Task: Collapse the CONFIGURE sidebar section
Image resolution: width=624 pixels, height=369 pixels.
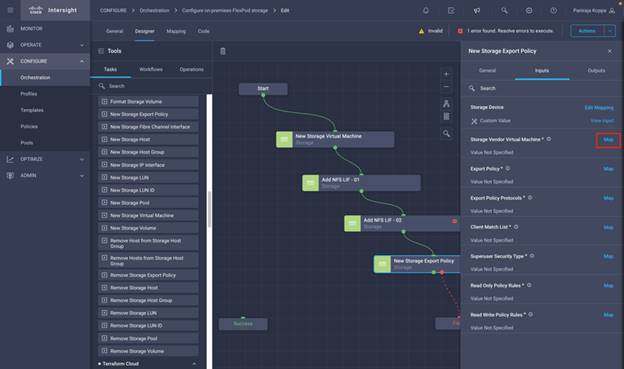Action: point(82,61)
